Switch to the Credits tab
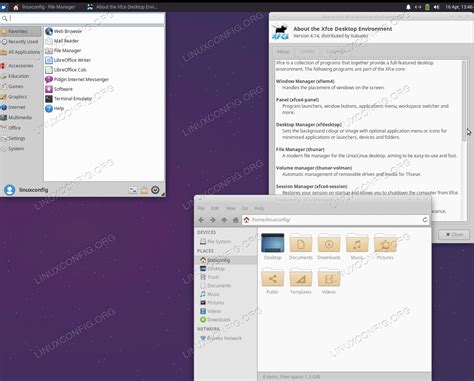Screen dimensions: 474x381 tap(307, 51)
